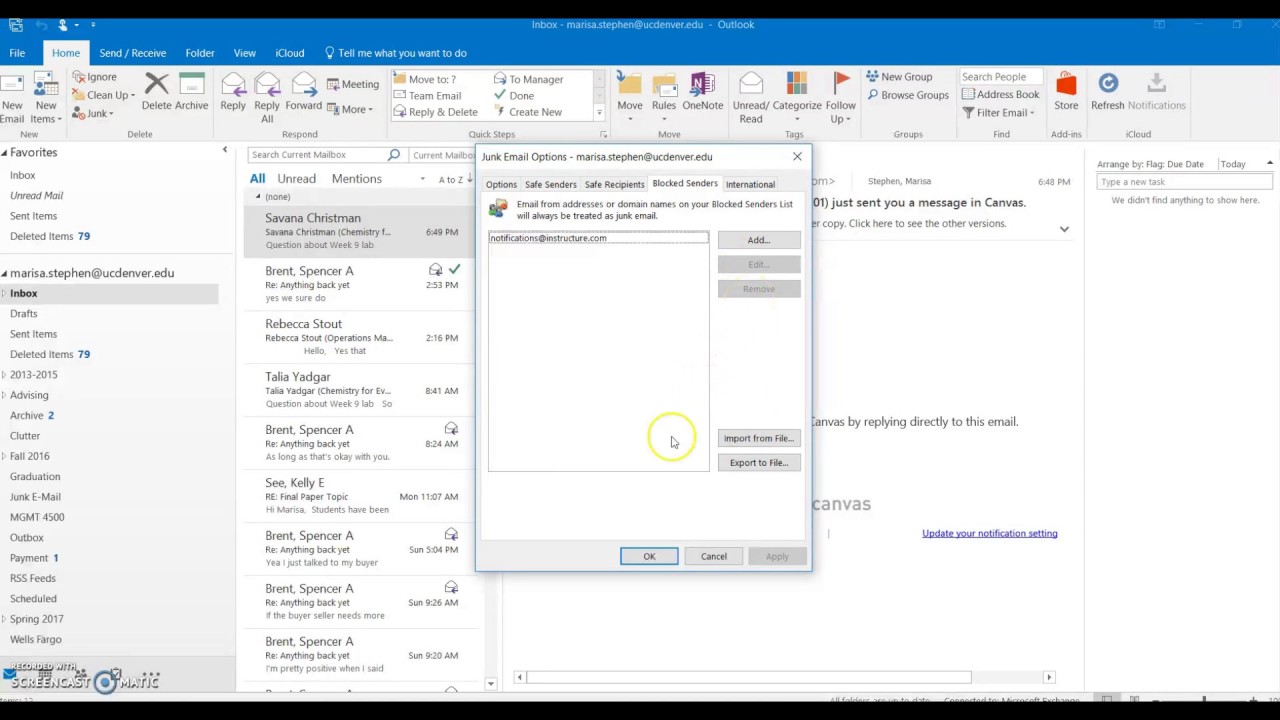Open the Clean Up dropdown
The image size is (1280, 720).
(103, 95)
